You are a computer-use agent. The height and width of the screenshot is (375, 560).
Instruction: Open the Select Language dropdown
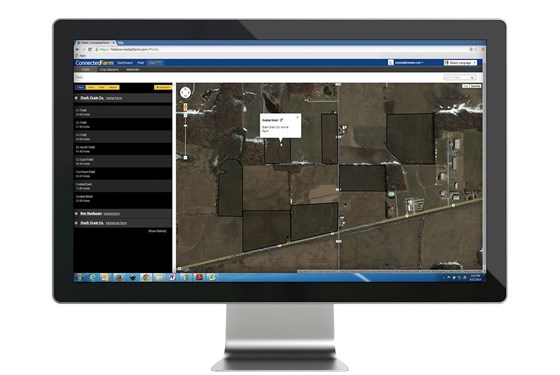[x=460, y=62]
